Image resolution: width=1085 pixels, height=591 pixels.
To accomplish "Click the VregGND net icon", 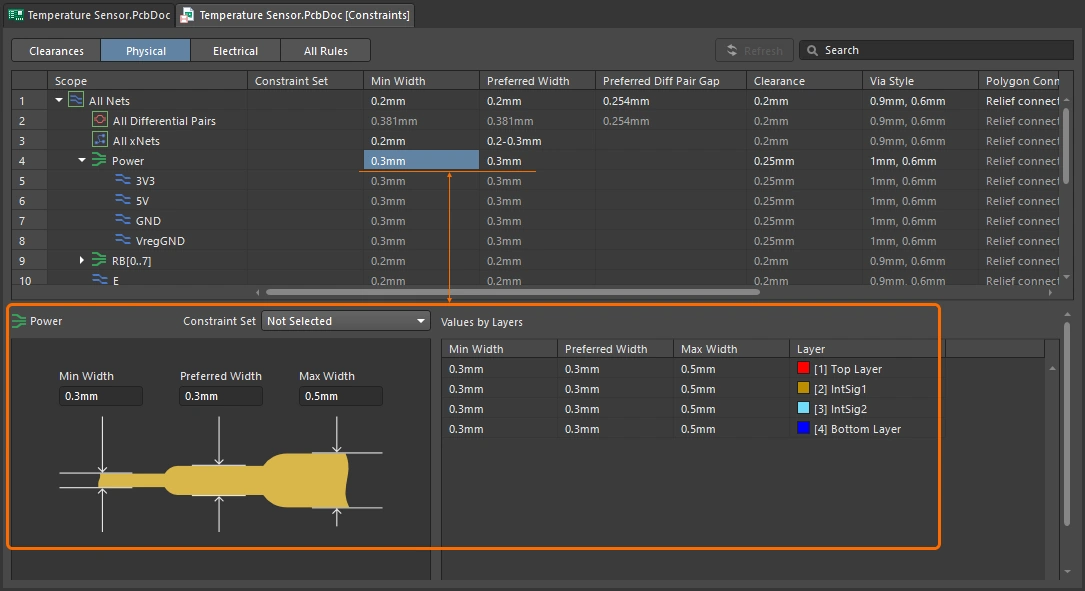I will (122, 240).
